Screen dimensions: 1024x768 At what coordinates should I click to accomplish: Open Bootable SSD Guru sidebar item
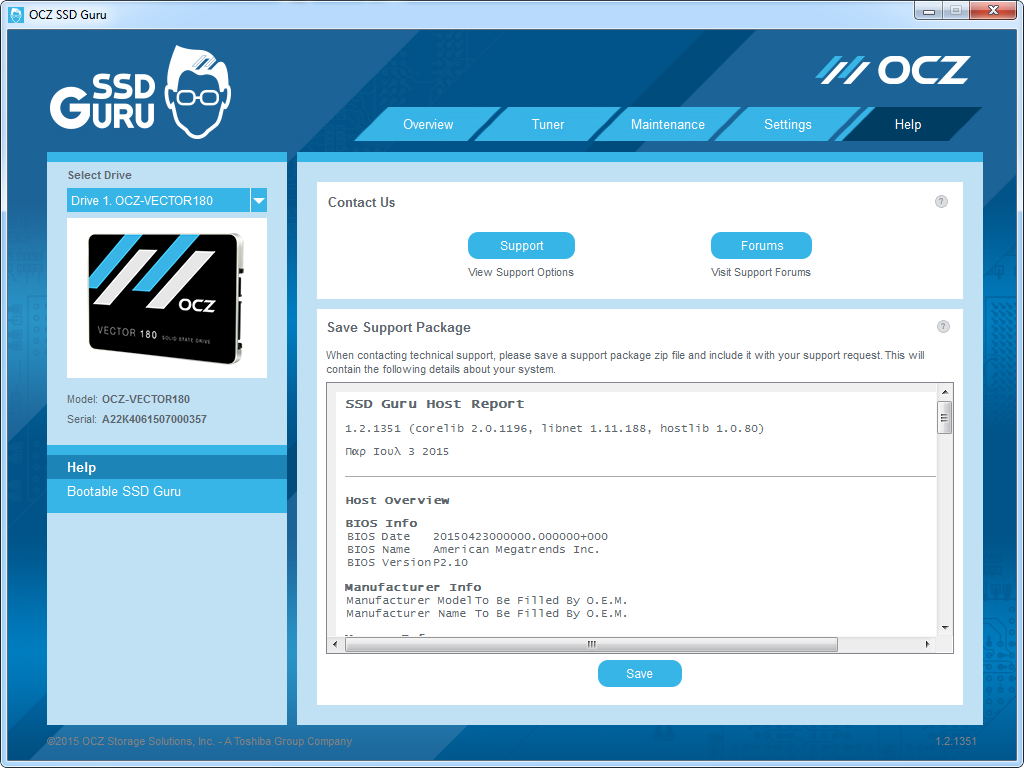167,491
